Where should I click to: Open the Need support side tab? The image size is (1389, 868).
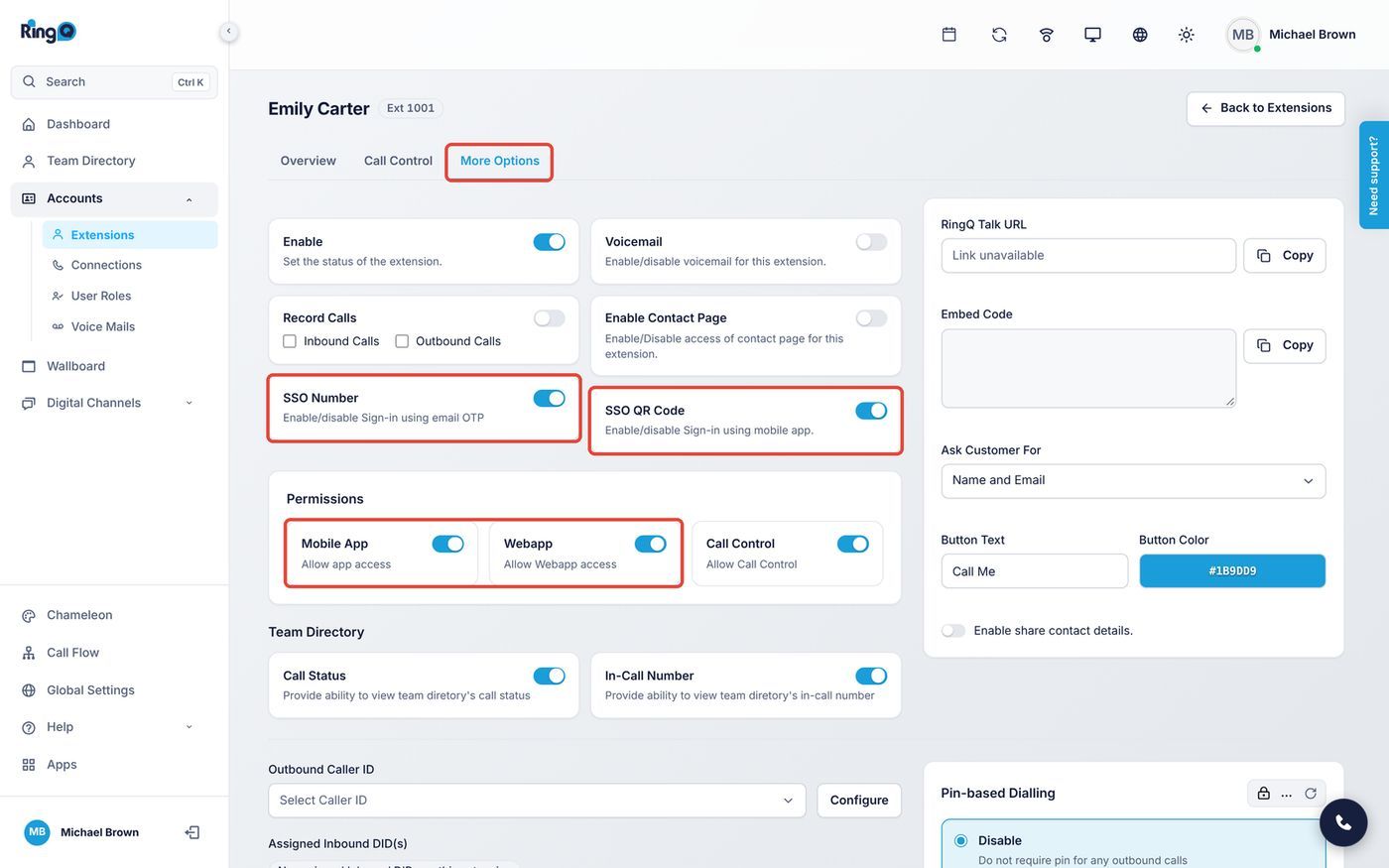pos(1374,176)
